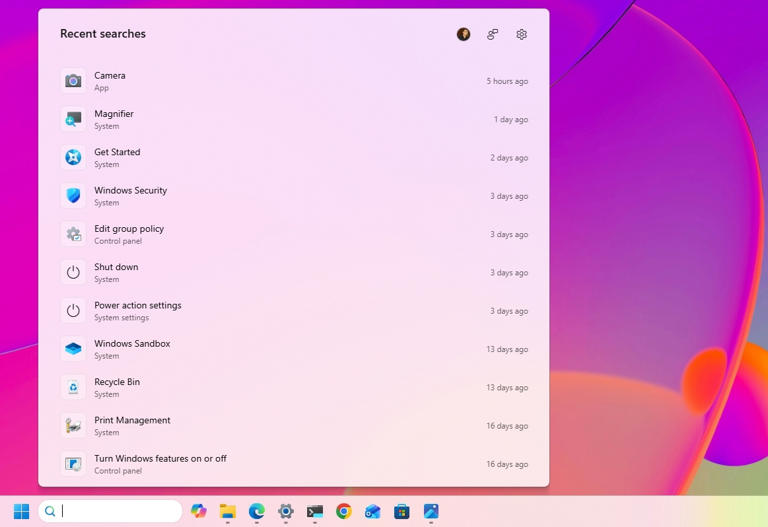
Task: Select Turn Windows features on or off
Action: pos(160,458)
